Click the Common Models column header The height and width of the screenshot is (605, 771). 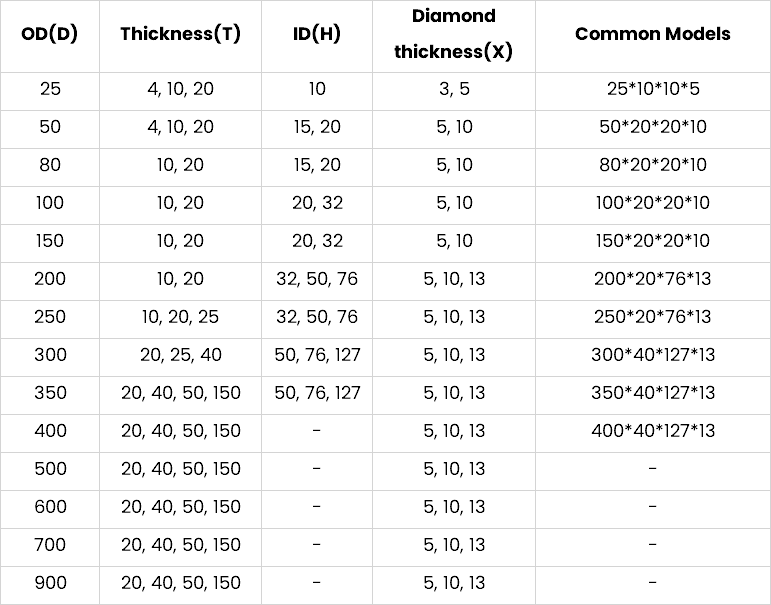pos(652,33)
